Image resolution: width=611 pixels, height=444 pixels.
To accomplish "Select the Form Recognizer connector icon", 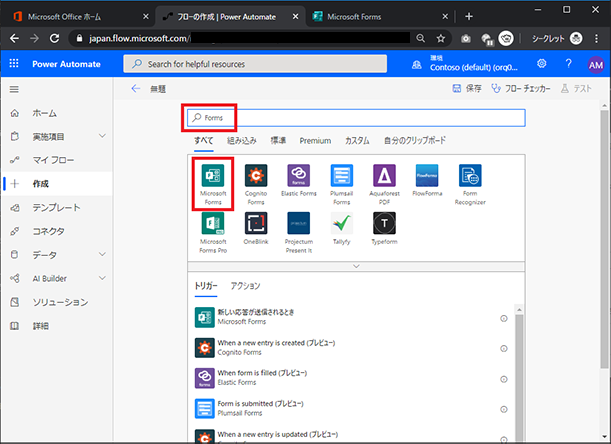I will pyautogui.click(x=470, y=175).
